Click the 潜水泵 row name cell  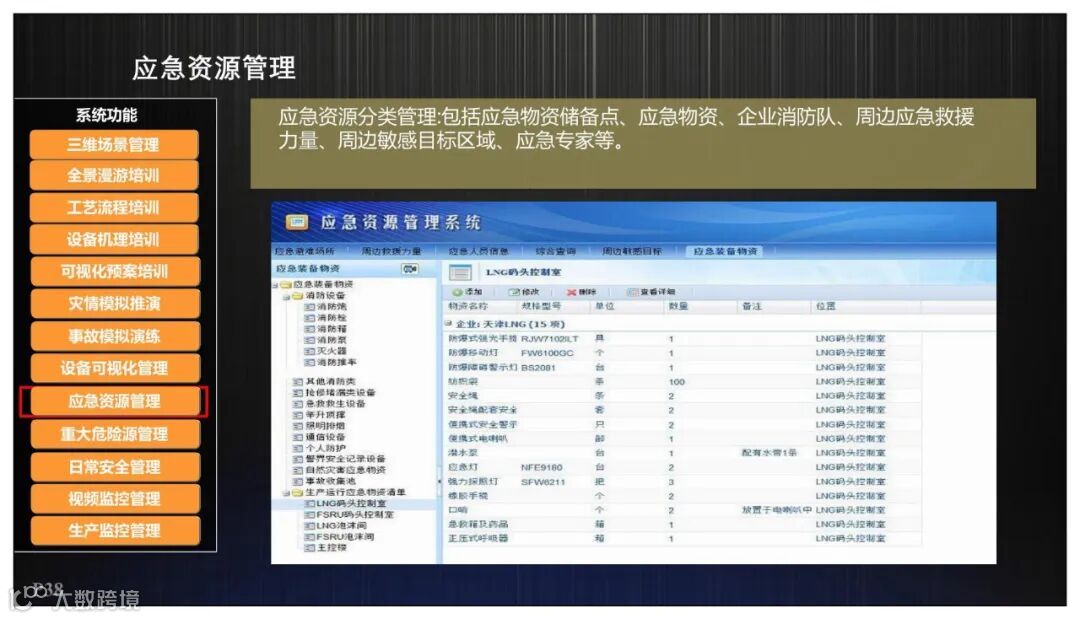[463, 453]
